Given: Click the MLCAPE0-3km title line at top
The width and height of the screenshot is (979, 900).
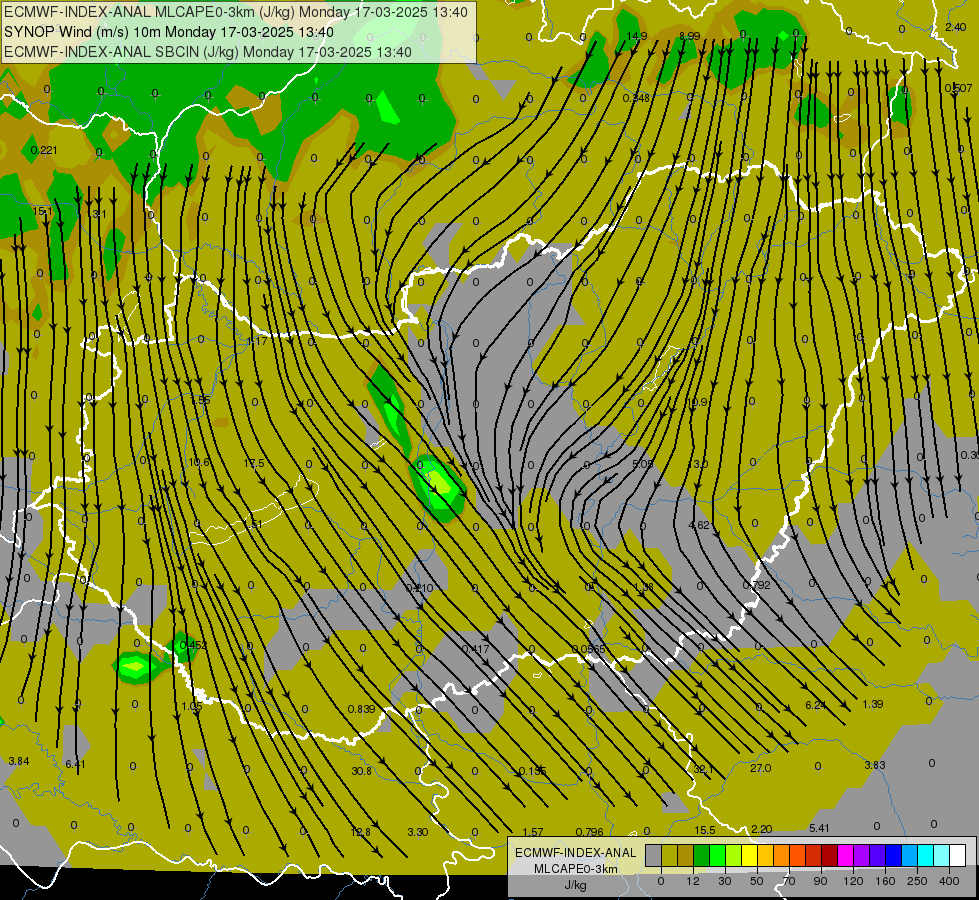Looking at the screenshot, I should click(236, 12).
